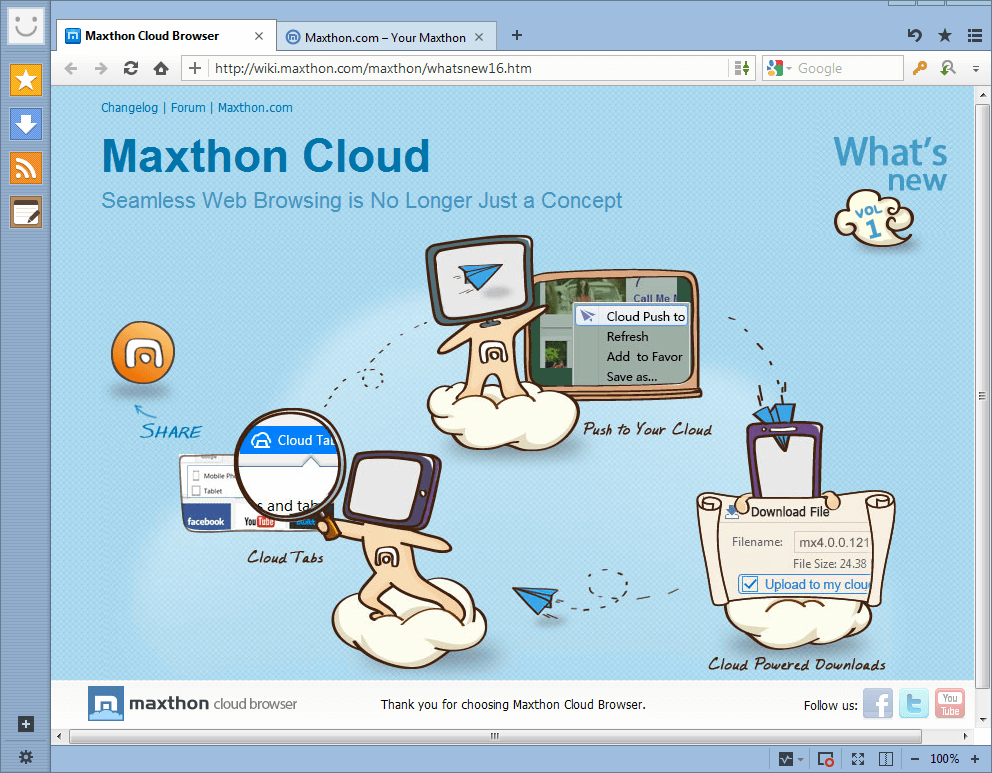The height and width of the screenshot is (773, 992).
Task: Open the dropdown arrow beside the monitor icon
Action: 800,760
